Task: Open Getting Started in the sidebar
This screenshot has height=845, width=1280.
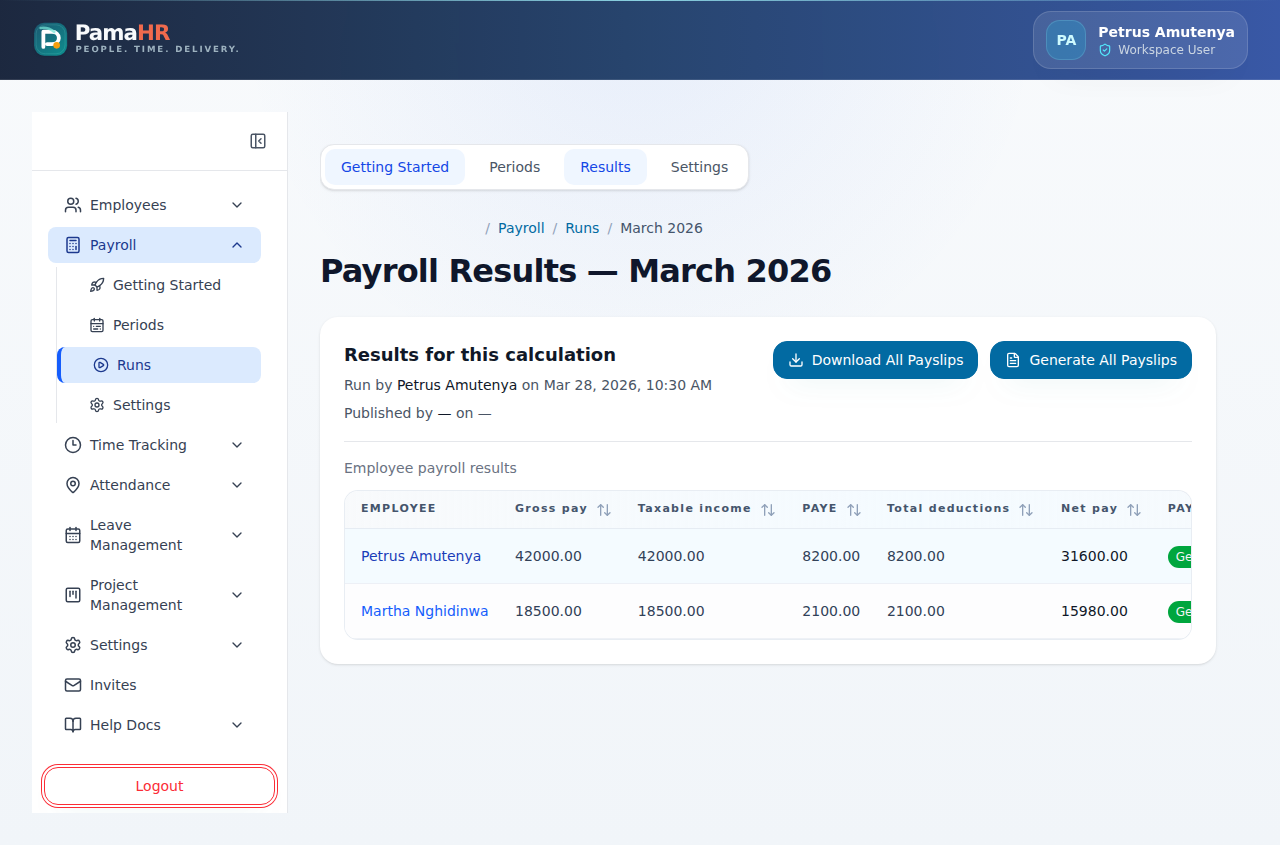Action: pos(159,285)
